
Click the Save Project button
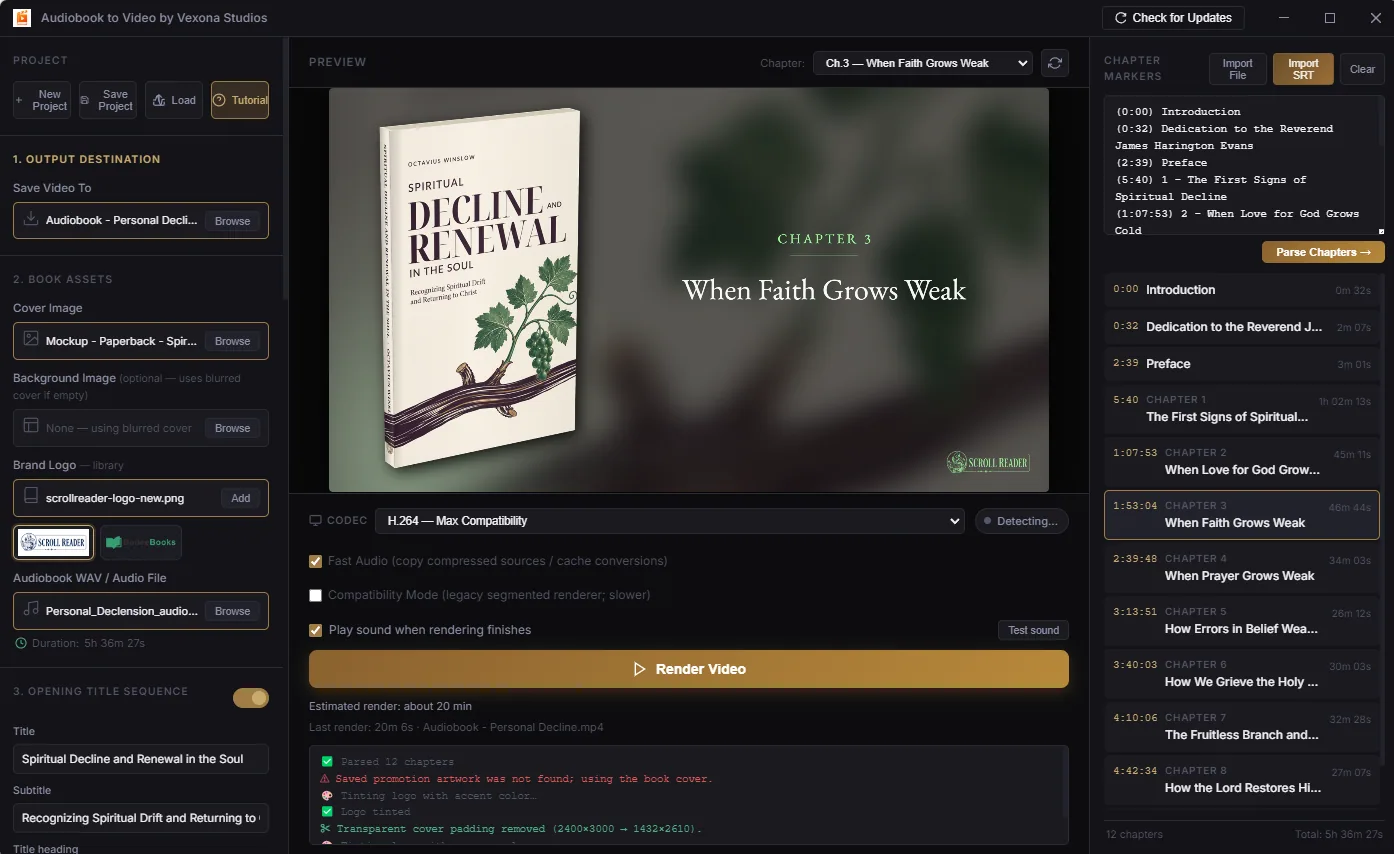pyautogui.click(x=108, y=100)
